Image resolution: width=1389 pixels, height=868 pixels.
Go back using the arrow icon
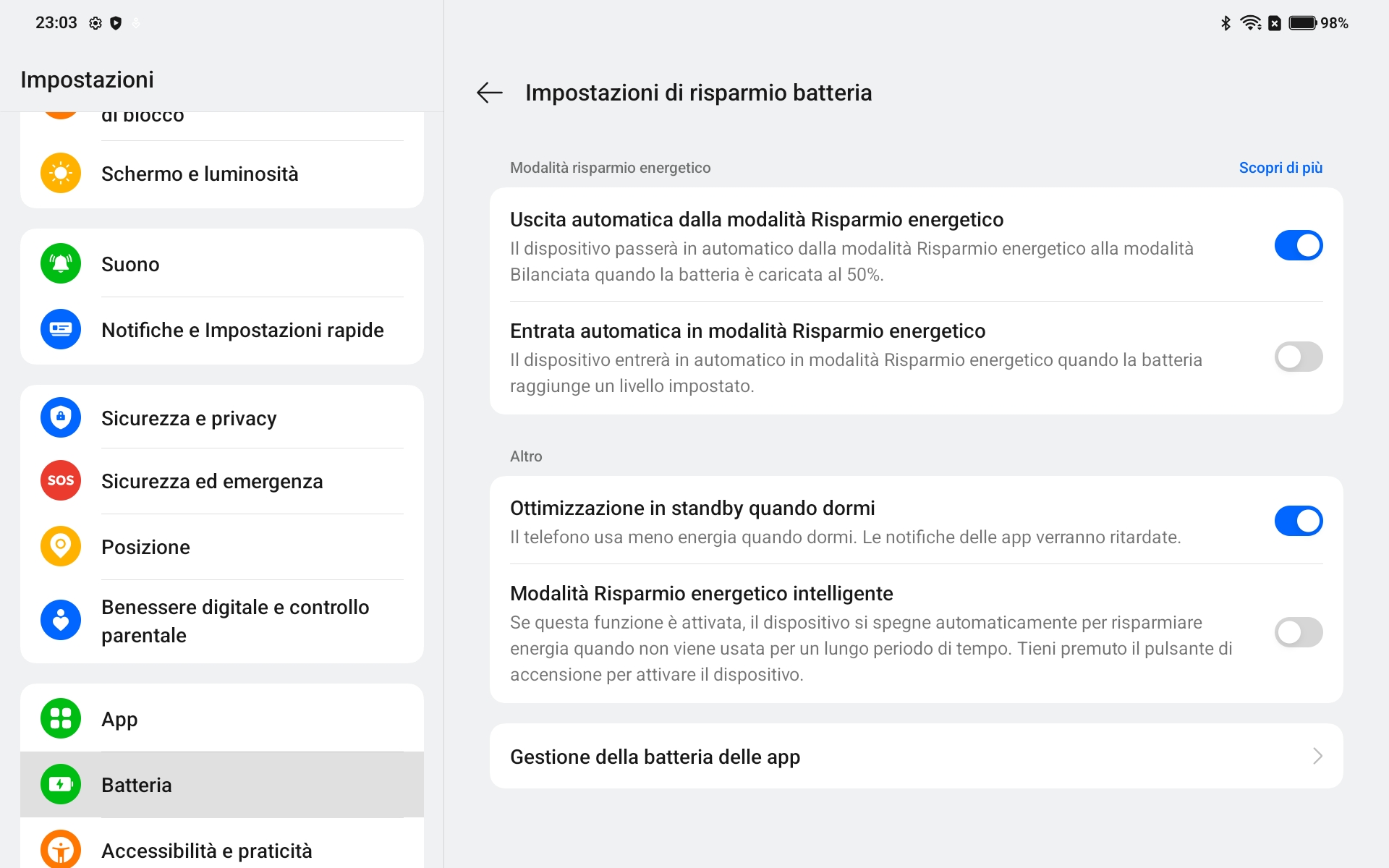[490, 93]
